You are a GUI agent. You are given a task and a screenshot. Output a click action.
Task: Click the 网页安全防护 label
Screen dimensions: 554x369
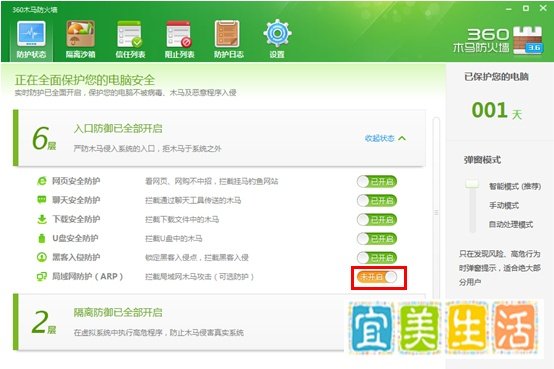[x=76, y=181]
